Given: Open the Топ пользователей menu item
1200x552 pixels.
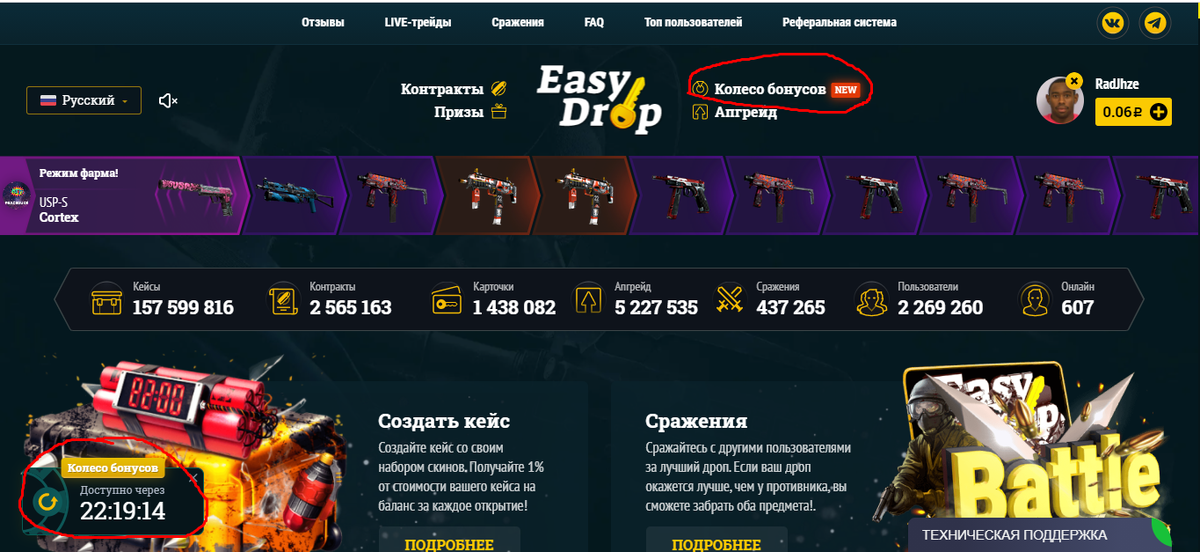Looking at the screenshot, I should tap(693, 22).
